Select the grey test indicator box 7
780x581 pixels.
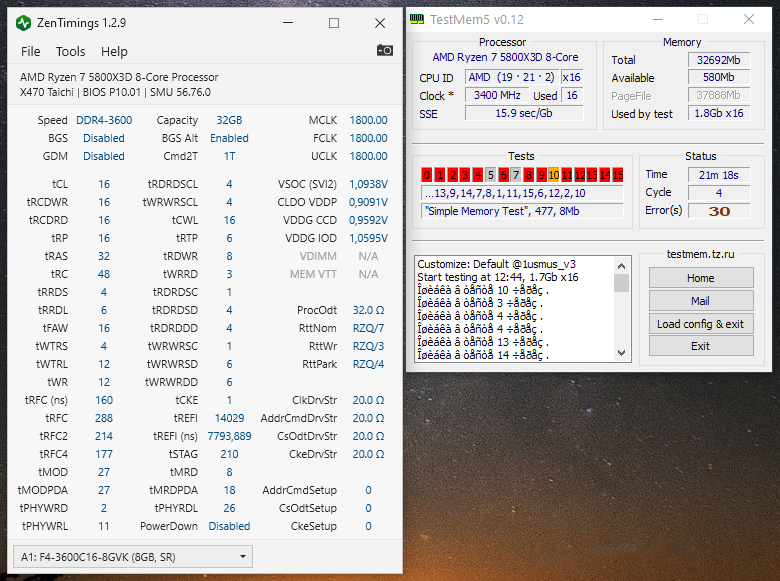tap(516, 175)
